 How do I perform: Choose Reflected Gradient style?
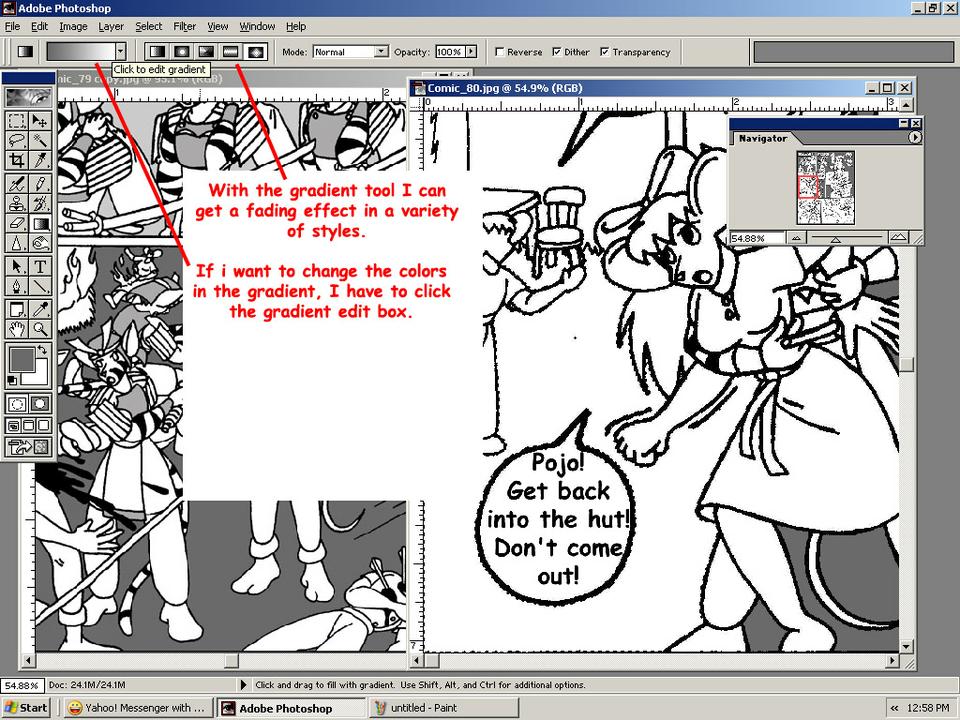pos(231,52)
